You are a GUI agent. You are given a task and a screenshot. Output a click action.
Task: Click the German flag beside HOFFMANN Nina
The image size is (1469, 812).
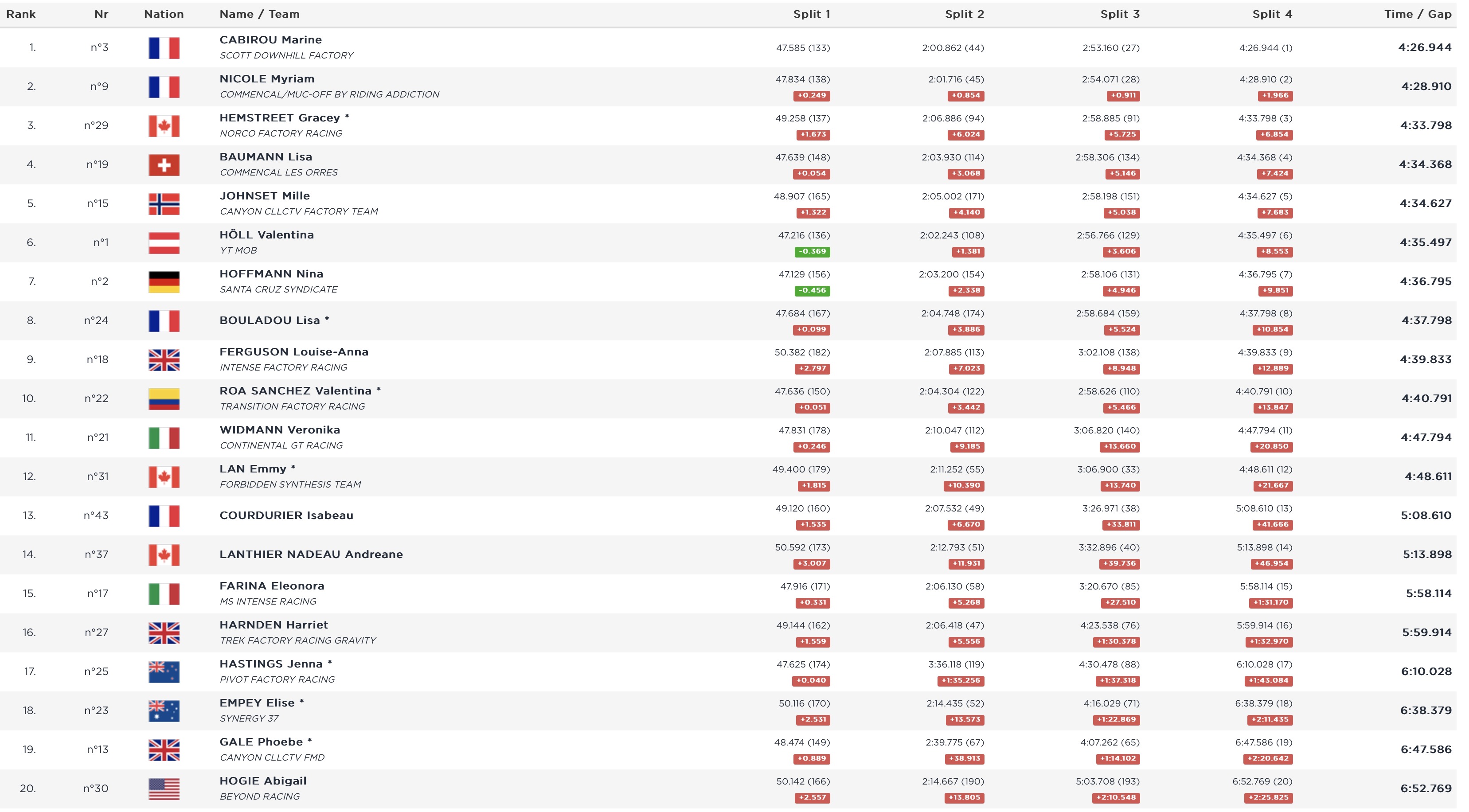click(x=165, y=282)
